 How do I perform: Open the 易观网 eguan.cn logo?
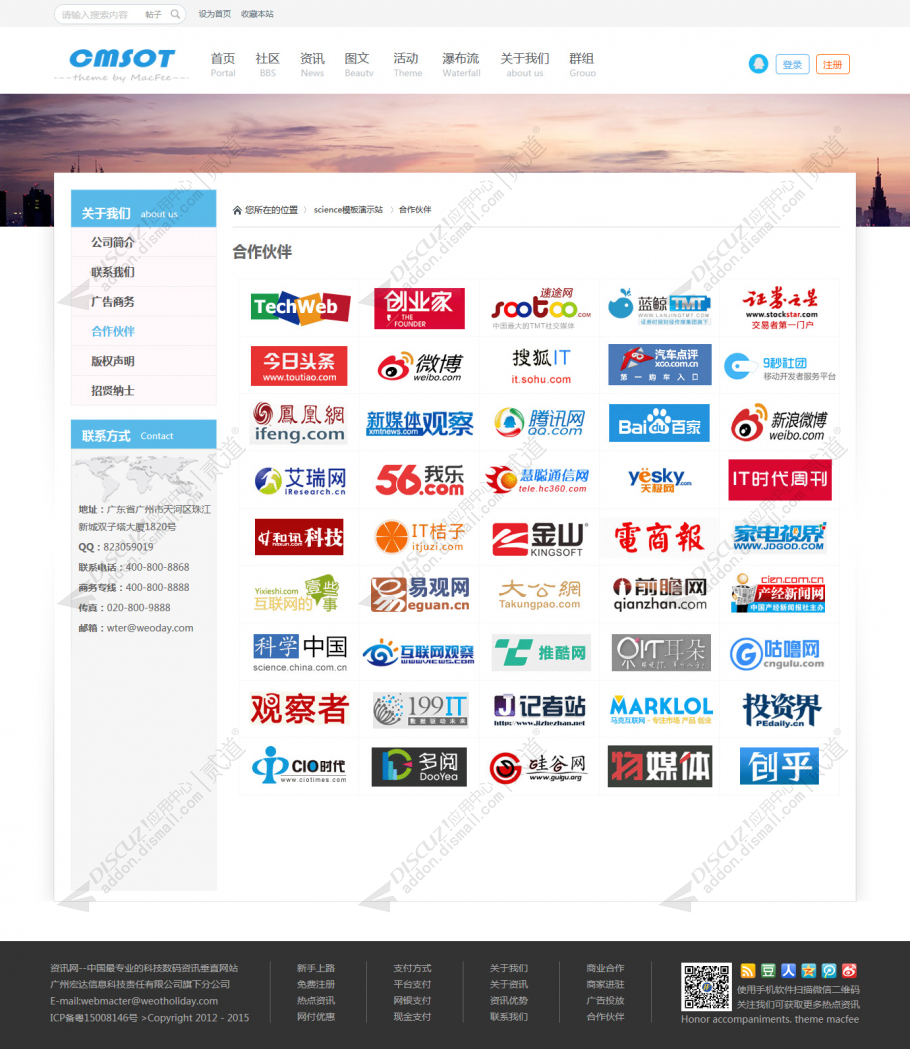pyautogui.click(x=420, y=595)
